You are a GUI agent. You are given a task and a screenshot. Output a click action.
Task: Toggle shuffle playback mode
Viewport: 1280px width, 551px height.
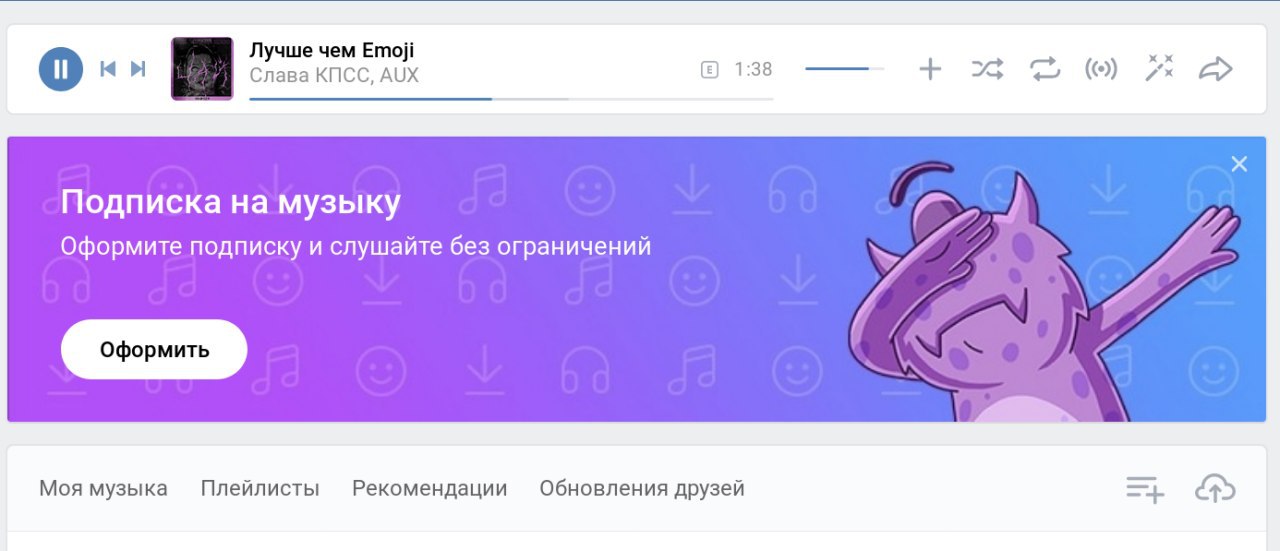(x=987, y=69)
